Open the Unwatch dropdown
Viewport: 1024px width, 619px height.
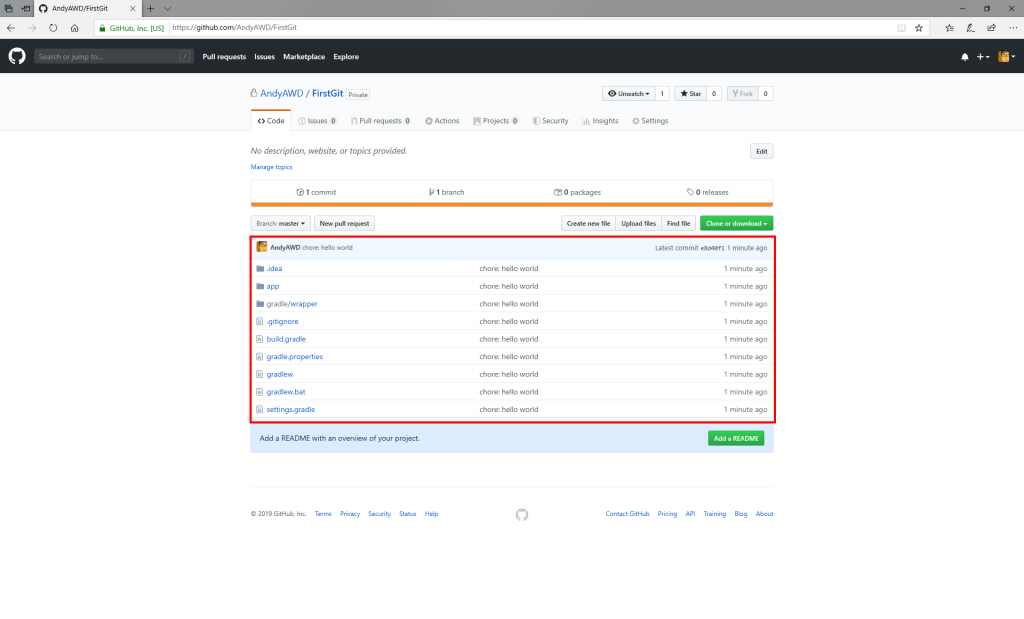[x=628, y=93]
